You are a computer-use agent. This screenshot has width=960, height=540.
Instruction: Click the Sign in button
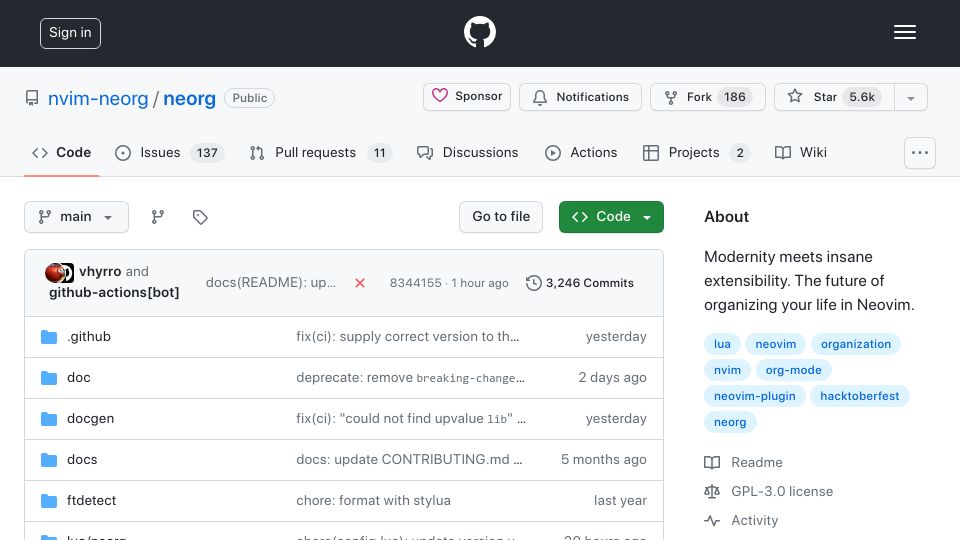pos(70,33)
